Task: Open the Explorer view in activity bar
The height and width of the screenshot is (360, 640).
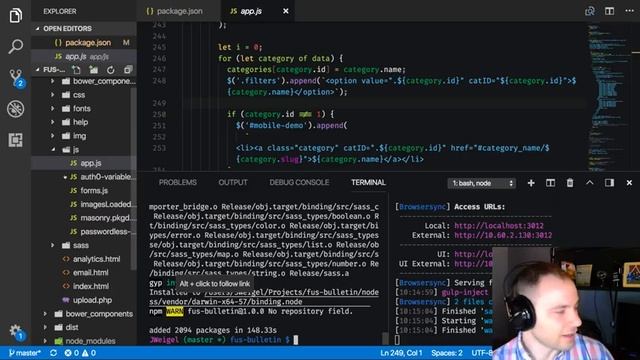Action: pyautogui.click(x=16, y=16)
